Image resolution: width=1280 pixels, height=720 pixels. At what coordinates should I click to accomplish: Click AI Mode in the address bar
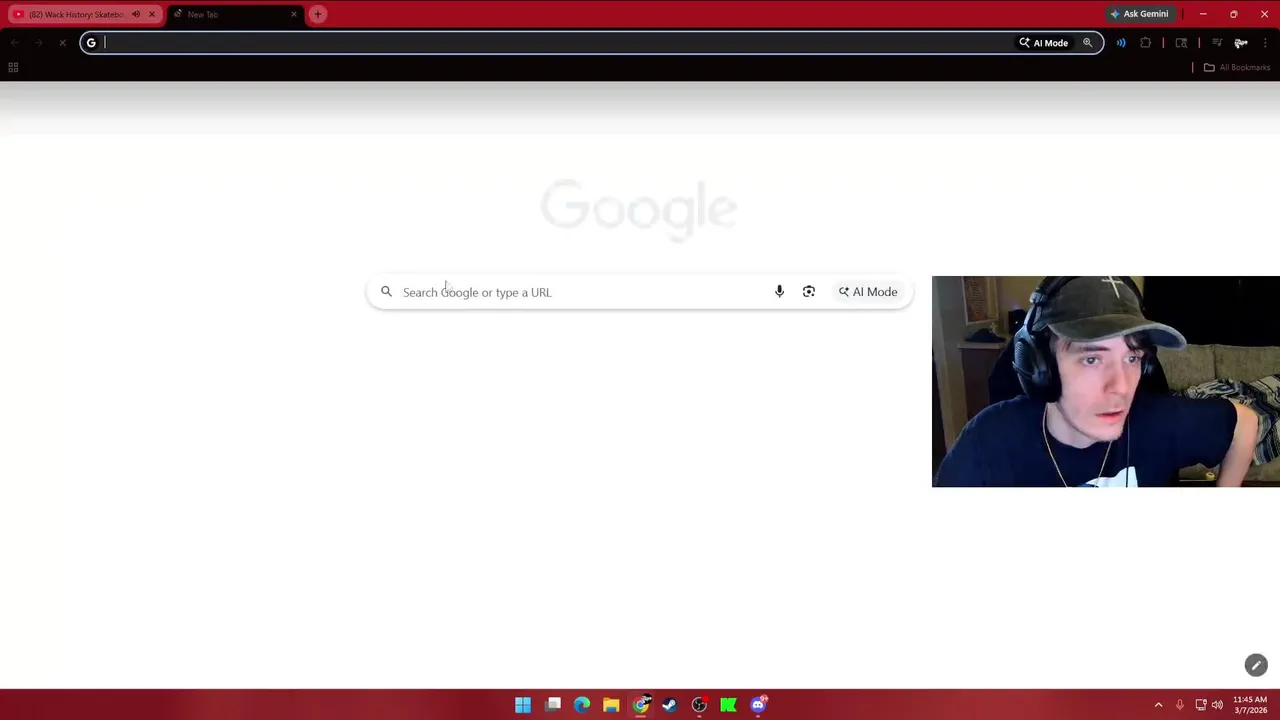[1044, 43]
